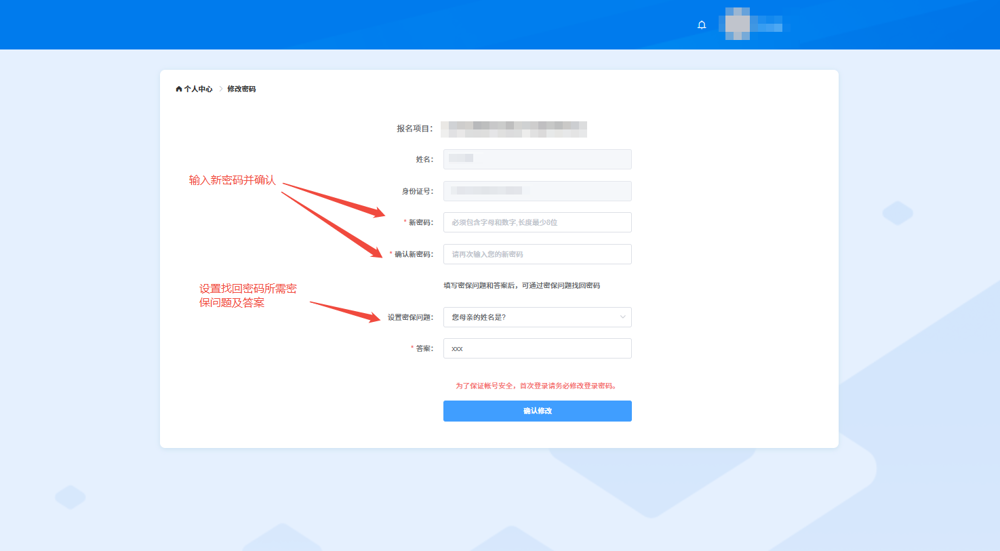Click the 答案 input containing xxx
Viewport: 1000px width, 551px height.
point(537,349)
